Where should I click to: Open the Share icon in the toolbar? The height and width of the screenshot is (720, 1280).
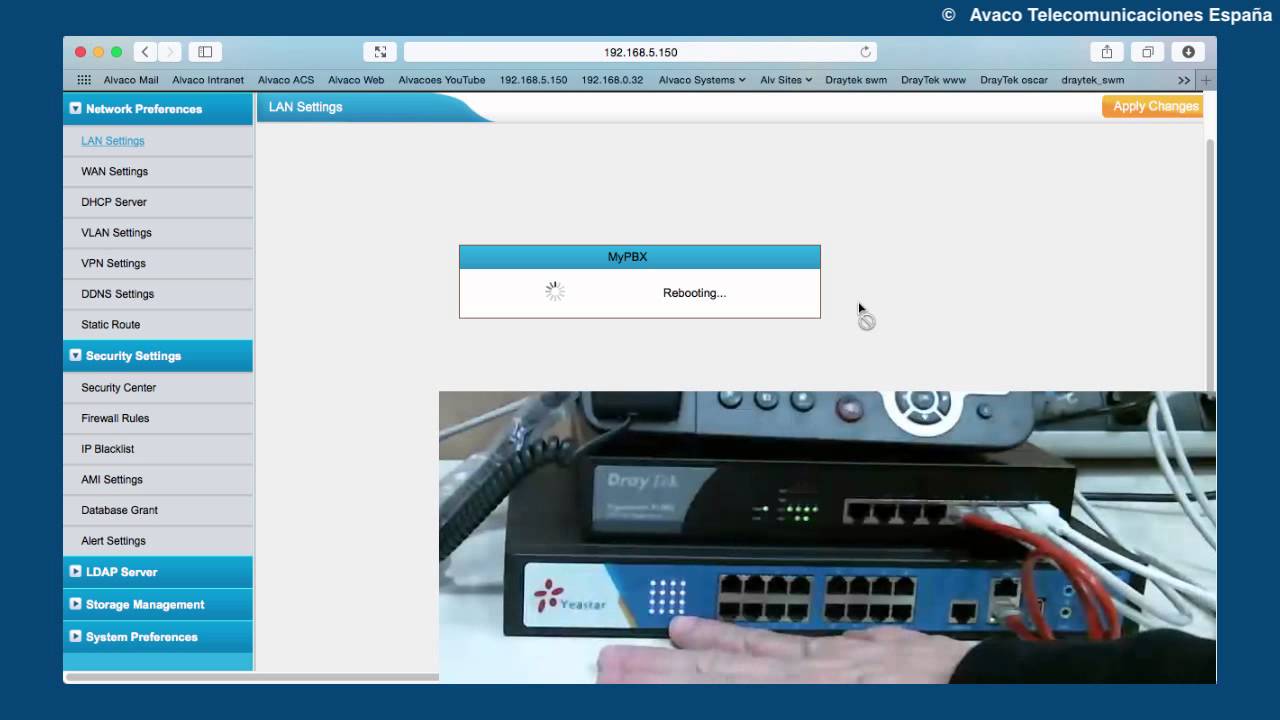click(1107, 52)
